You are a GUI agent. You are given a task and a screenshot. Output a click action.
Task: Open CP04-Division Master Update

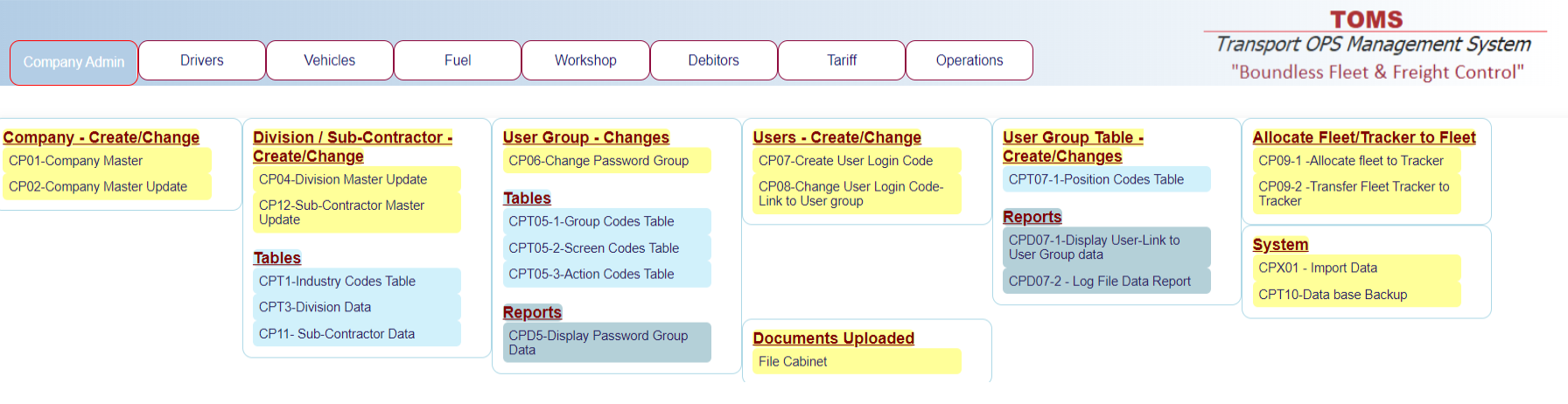[343, 179]
